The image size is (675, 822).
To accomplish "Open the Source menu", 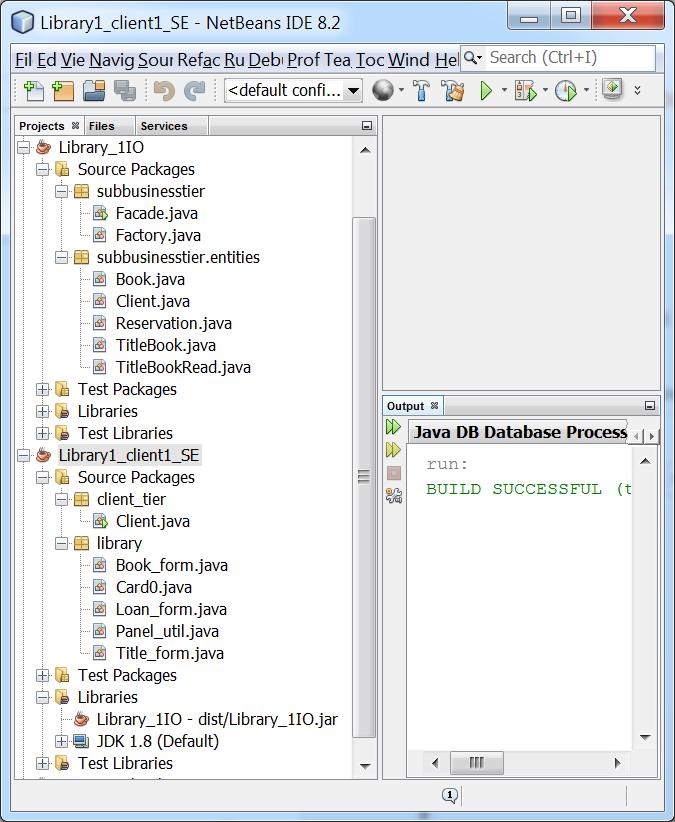I will (x=156, y=60).
